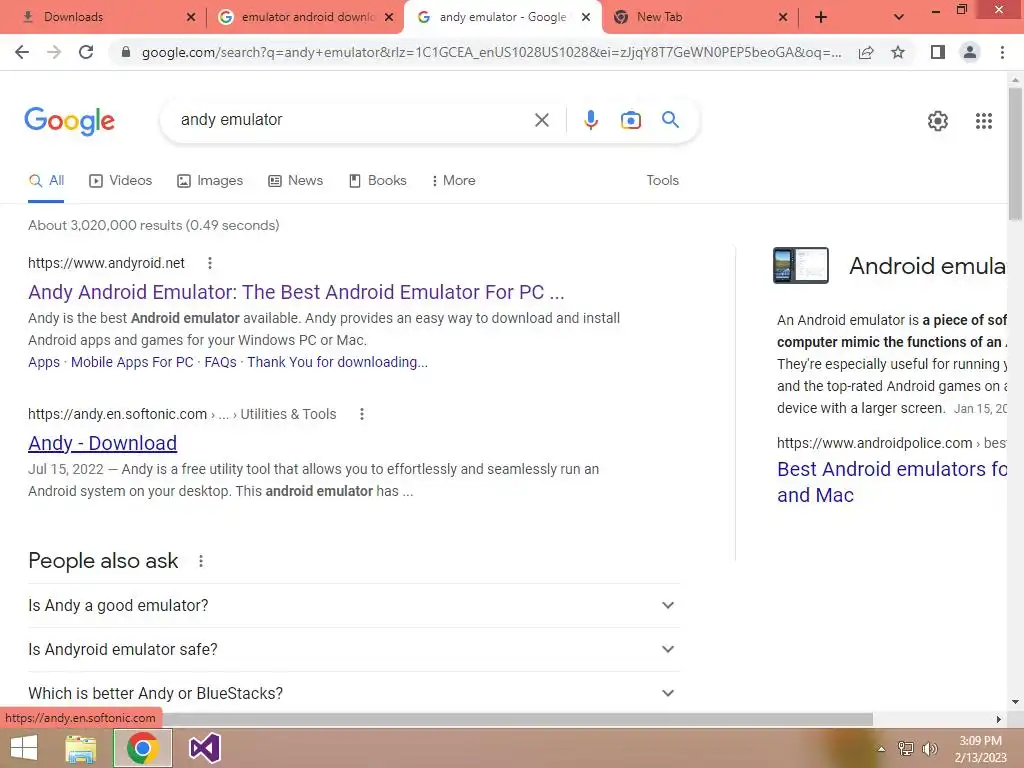Open File Explorer from the taskbar

[x=80, y=748]
